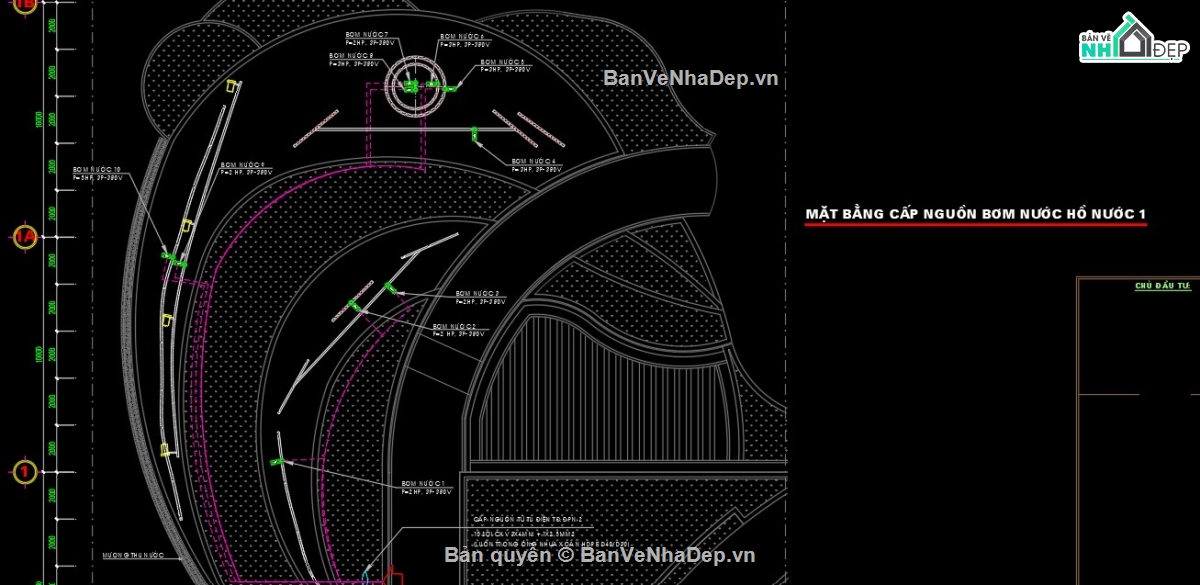Click the "MƯƠNG THU NƯỚC" annotation
The height and width of the screenshot is (585, 1200).
pos(132,553)
